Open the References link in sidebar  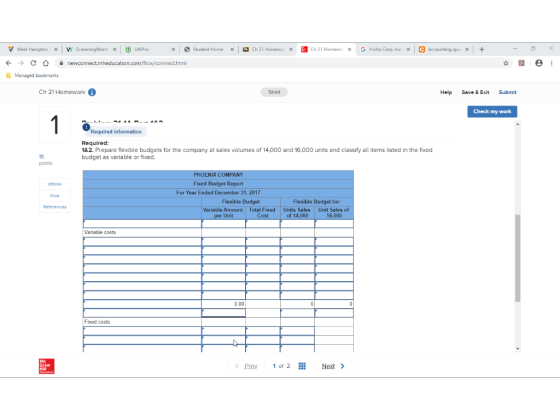tap(55, 207)
